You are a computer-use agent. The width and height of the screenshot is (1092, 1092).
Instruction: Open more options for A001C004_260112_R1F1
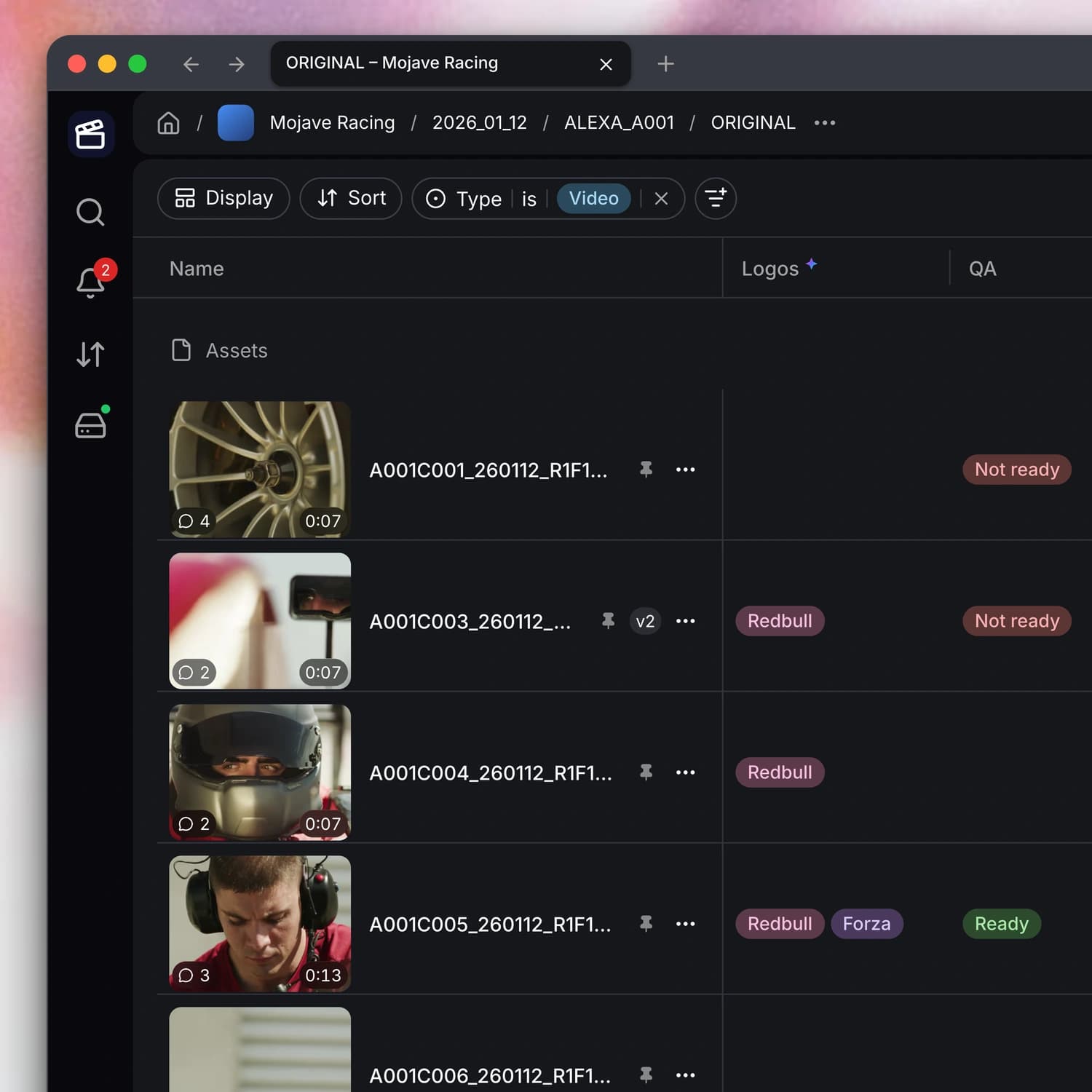[685, 772]
